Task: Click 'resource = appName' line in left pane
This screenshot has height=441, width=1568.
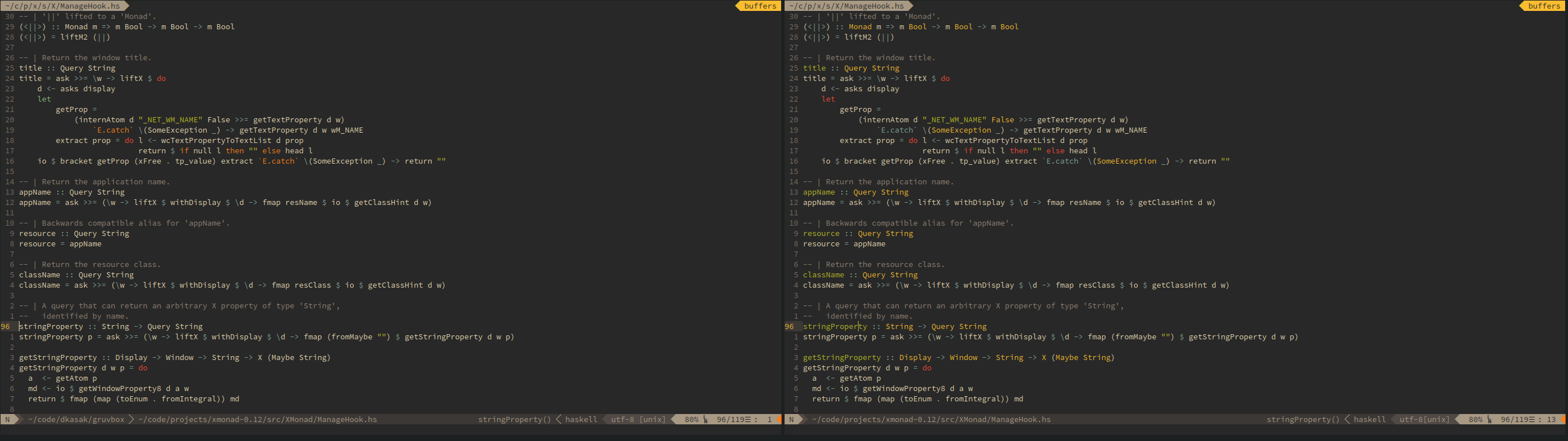Action: [60, 243]
